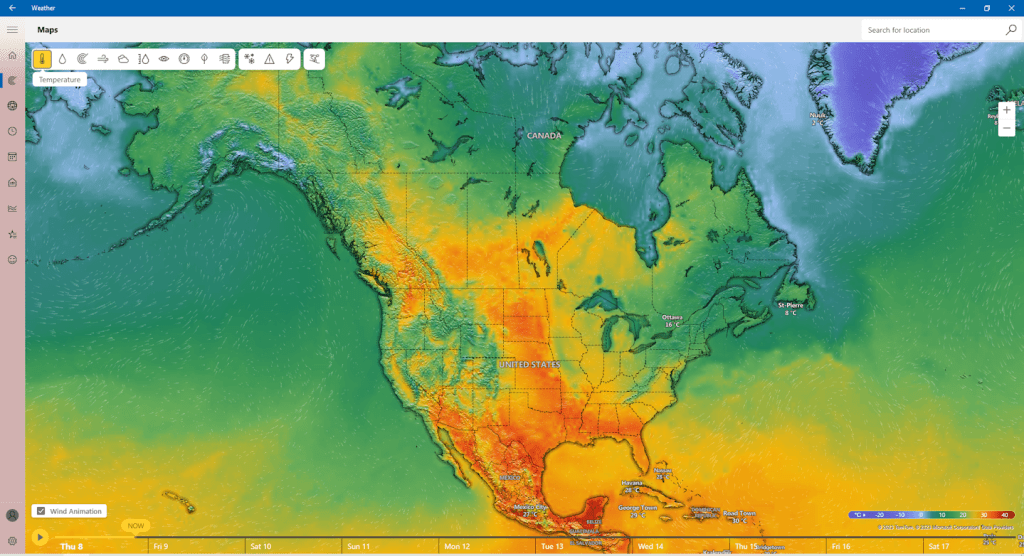Screen dimensions: 1024x556
Task: Open the visibility eye layer
Action: (x=164, y=59)
